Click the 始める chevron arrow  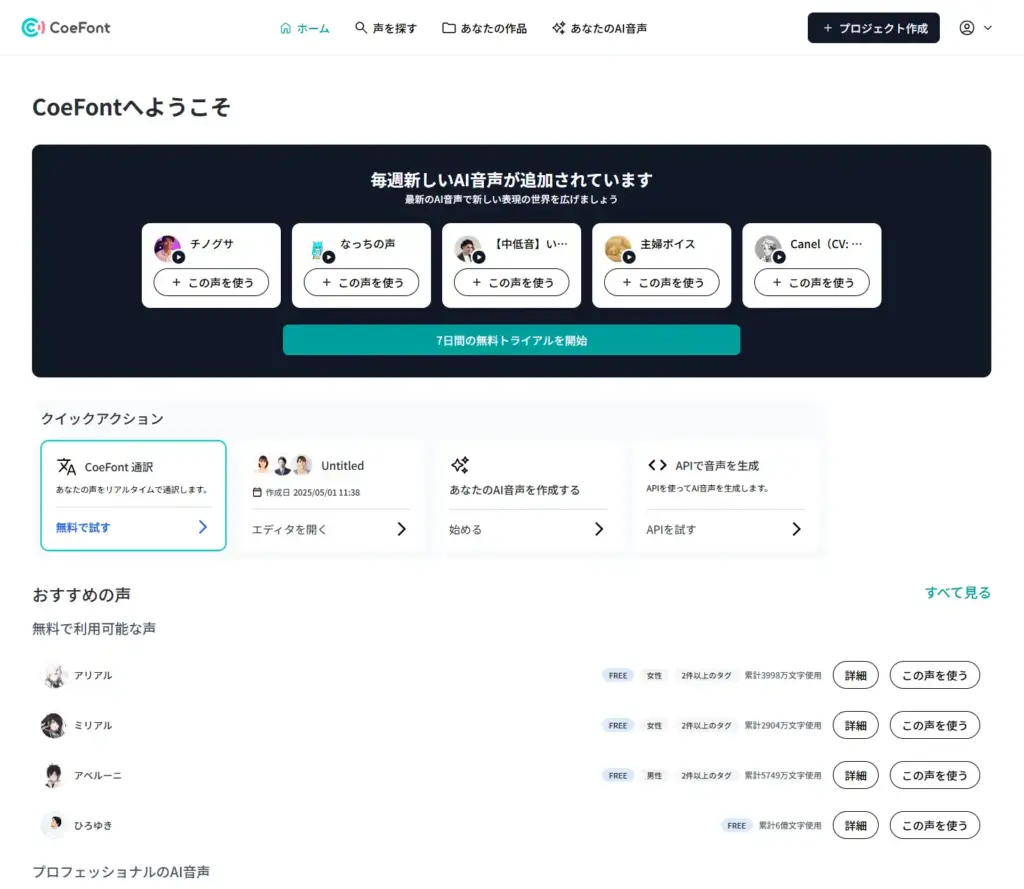tap(599, 529)
